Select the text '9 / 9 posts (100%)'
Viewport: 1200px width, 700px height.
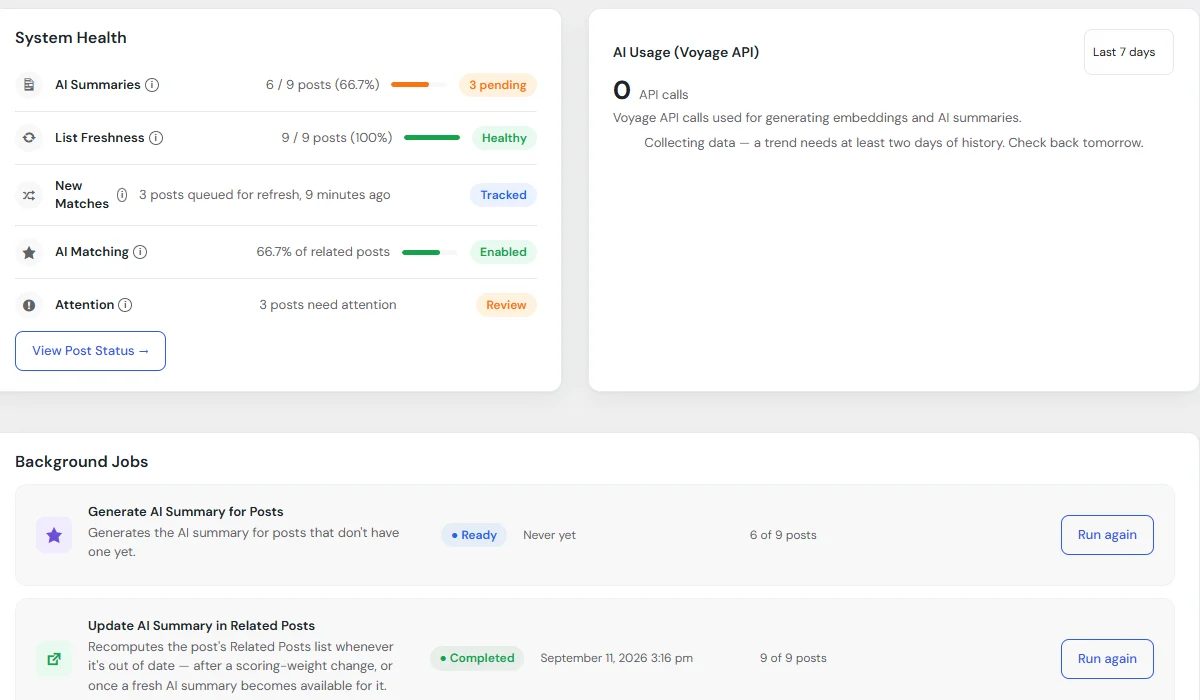[337, 138]
